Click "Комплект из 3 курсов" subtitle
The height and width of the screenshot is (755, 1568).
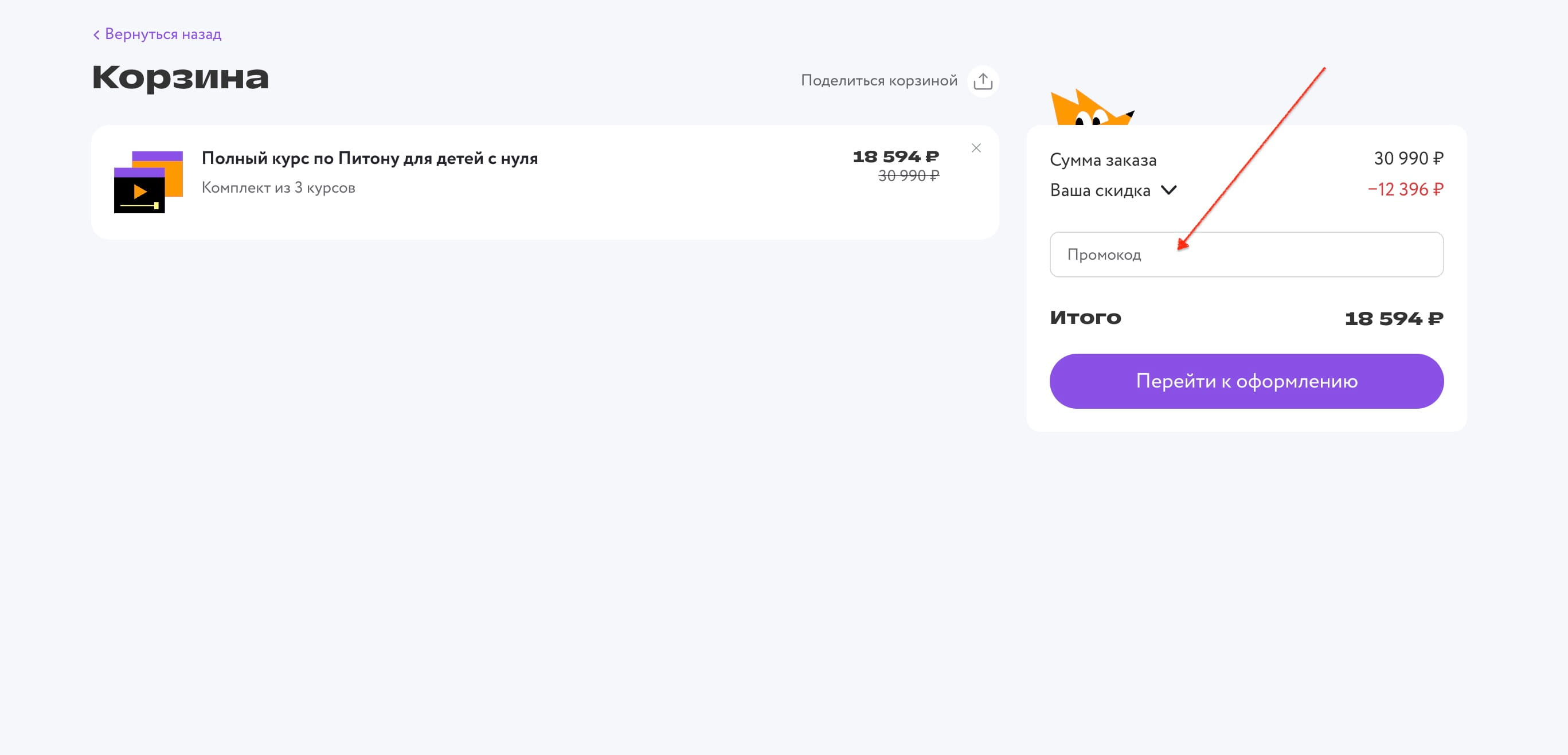click(278, 187)
